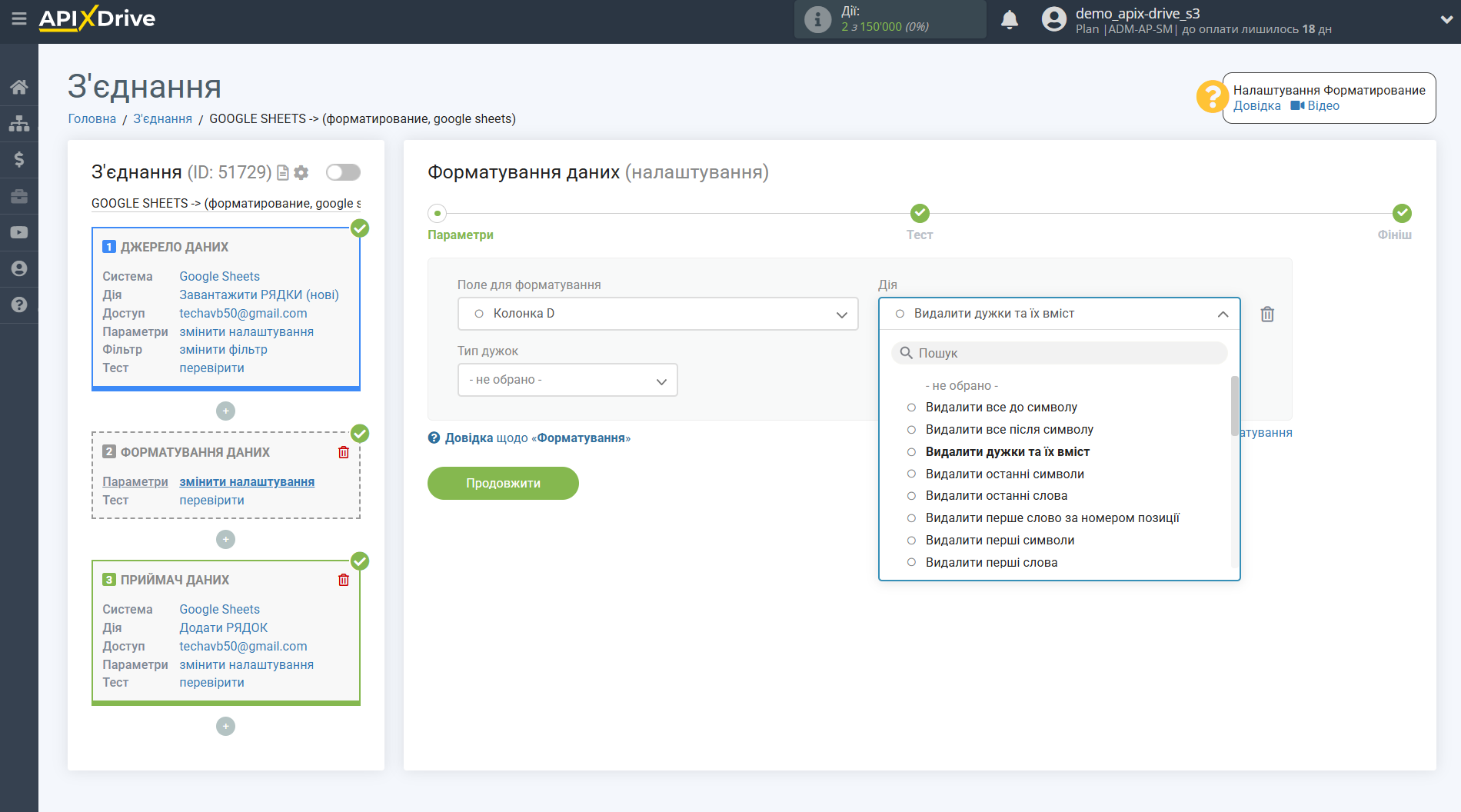The image size is (1461, 812).
Task: Expand the account menu chevron
Action: pyautogui.click(x=1446, y=20)
